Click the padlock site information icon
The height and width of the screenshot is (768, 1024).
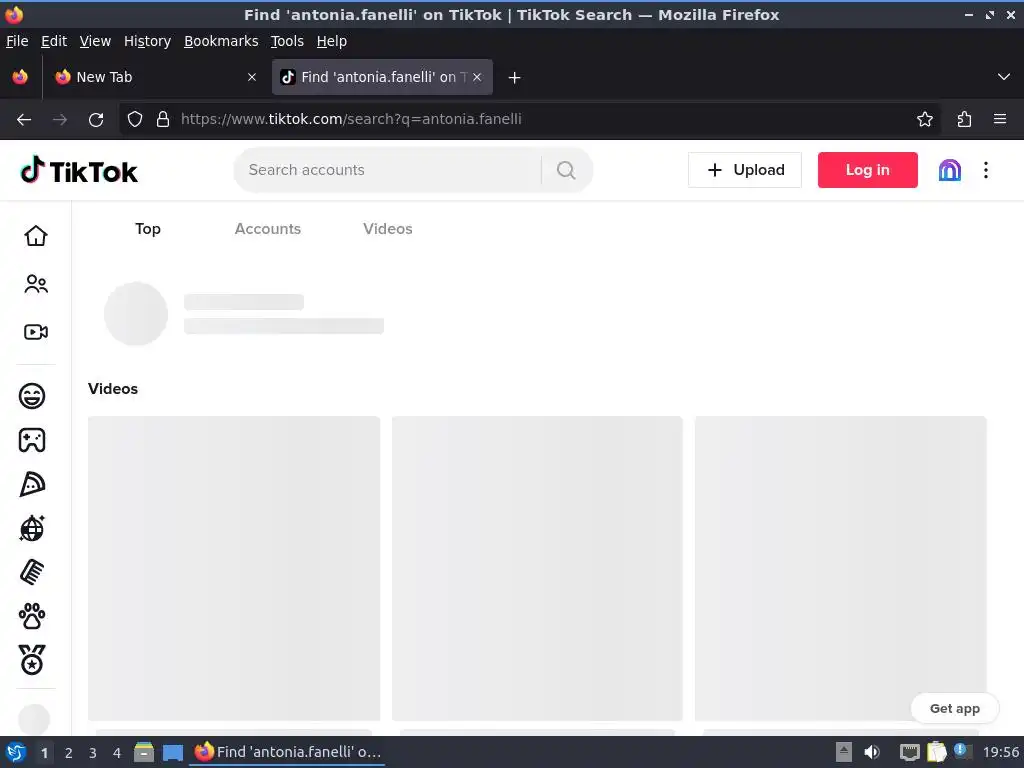[163, 120]
